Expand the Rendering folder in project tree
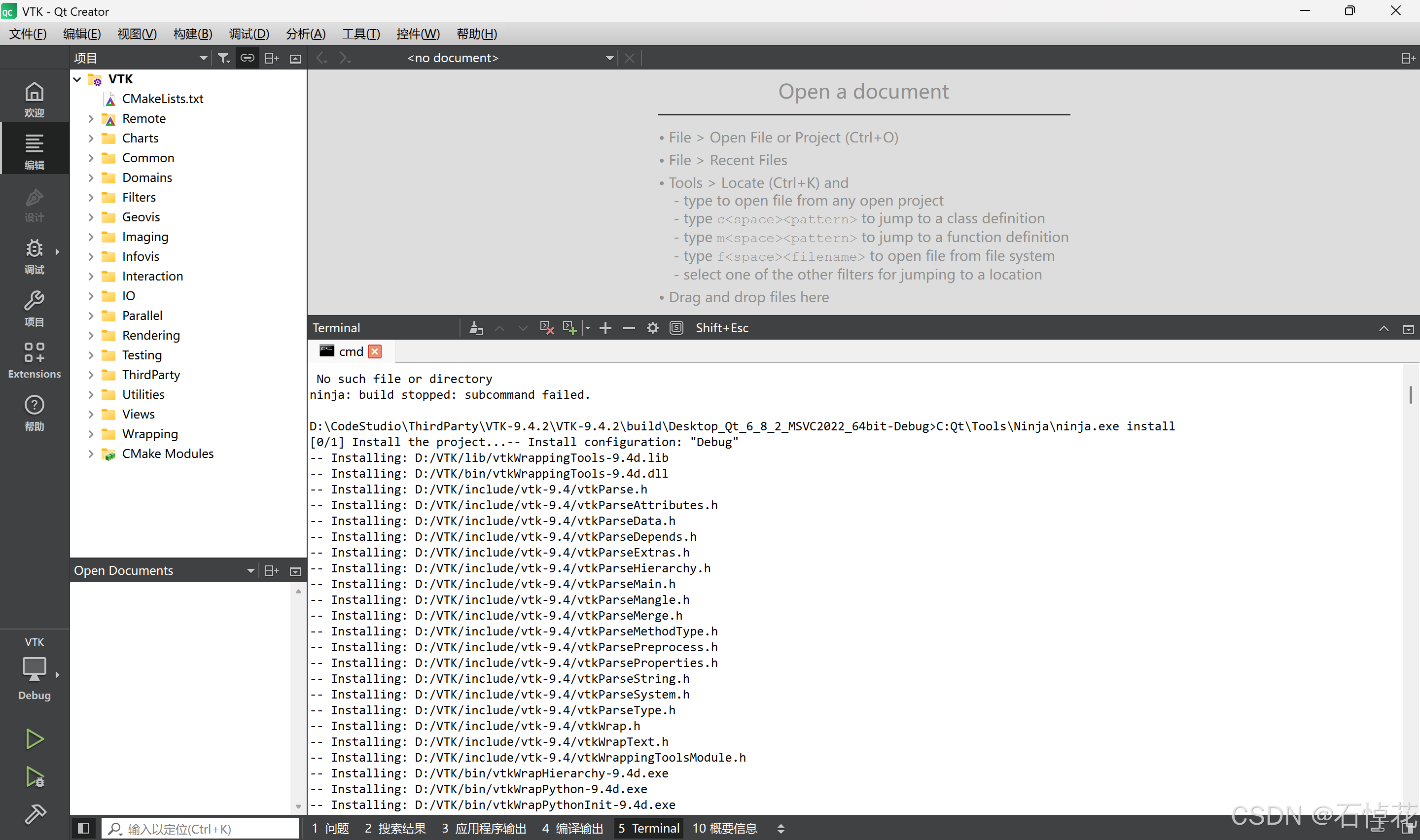1420x840 pixels. (91, 335)
